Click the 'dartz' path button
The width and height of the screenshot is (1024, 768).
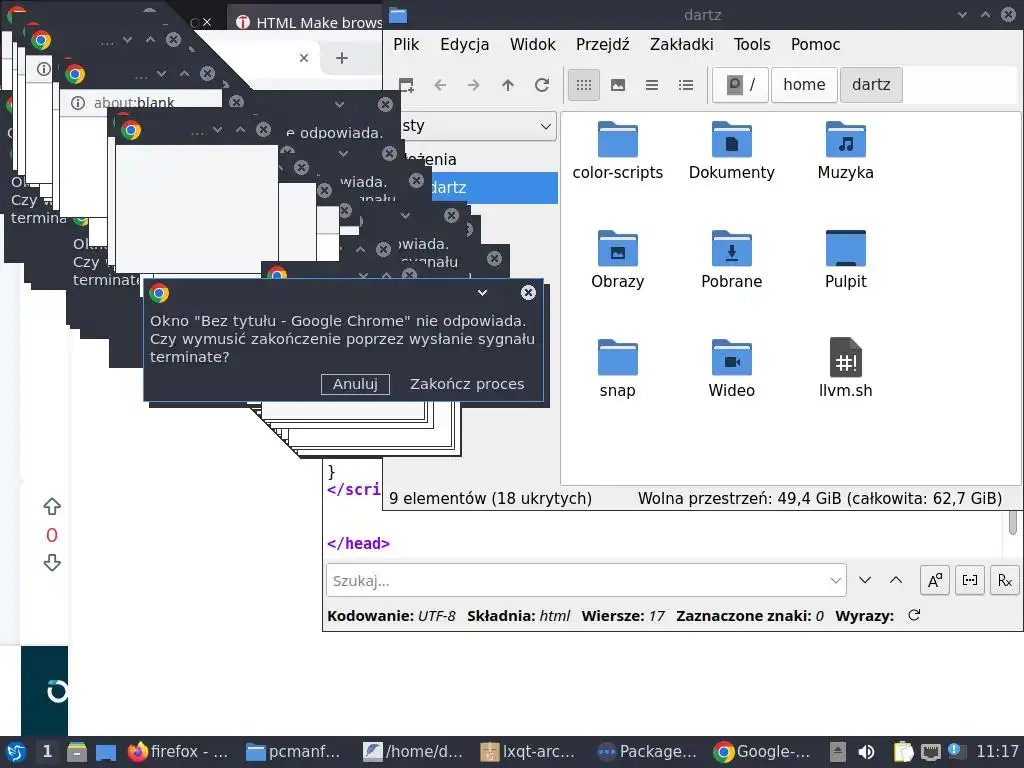click(871, 85)
